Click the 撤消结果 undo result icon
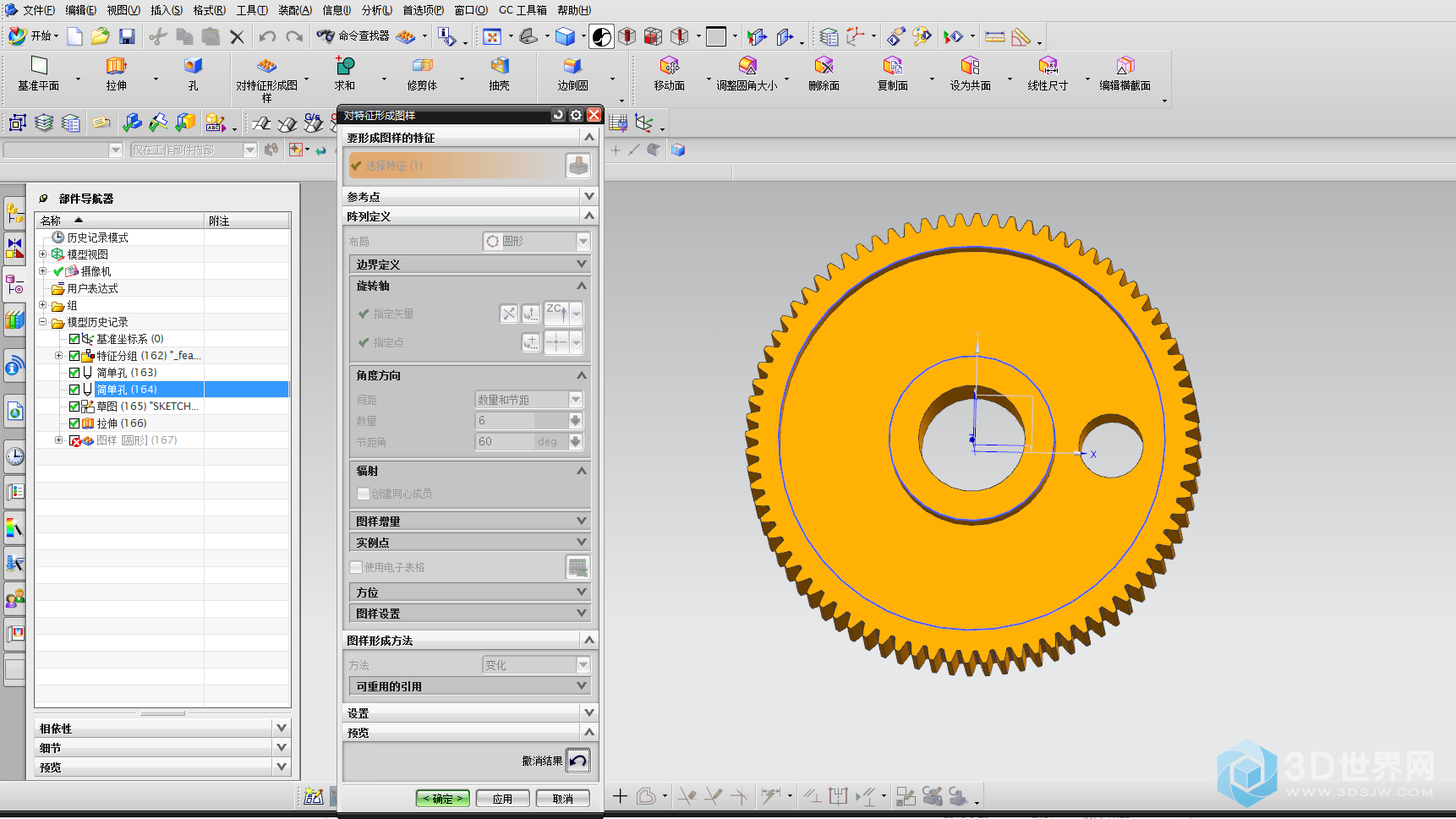The image size is (1456, 819). click(x=577, y=761)
